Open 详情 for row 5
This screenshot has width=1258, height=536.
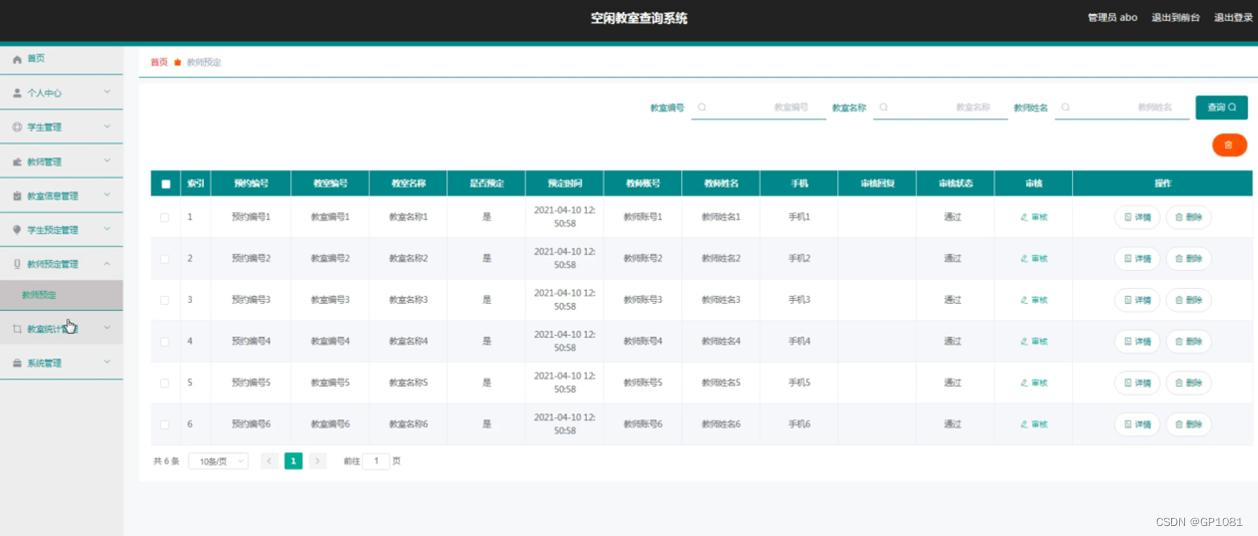(x=1137, y=383)
